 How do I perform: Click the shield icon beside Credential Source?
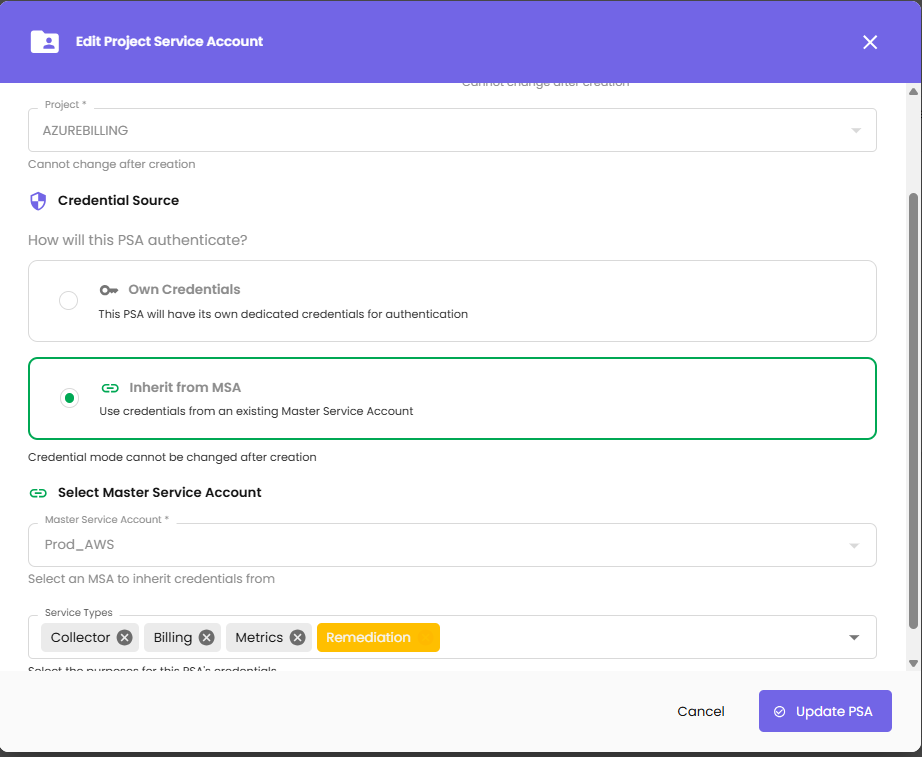click(38, 201)
